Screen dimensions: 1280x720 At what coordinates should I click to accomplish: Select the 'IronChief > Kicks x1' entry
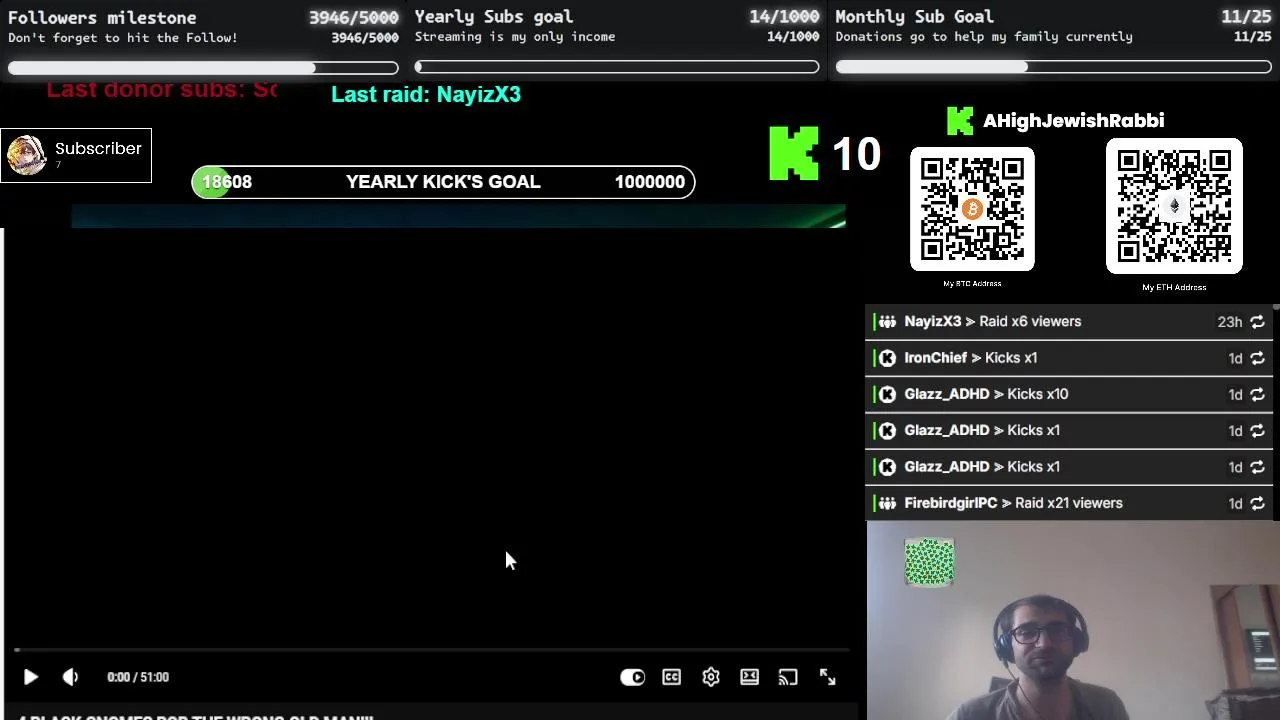click(x=1070, y=358)
